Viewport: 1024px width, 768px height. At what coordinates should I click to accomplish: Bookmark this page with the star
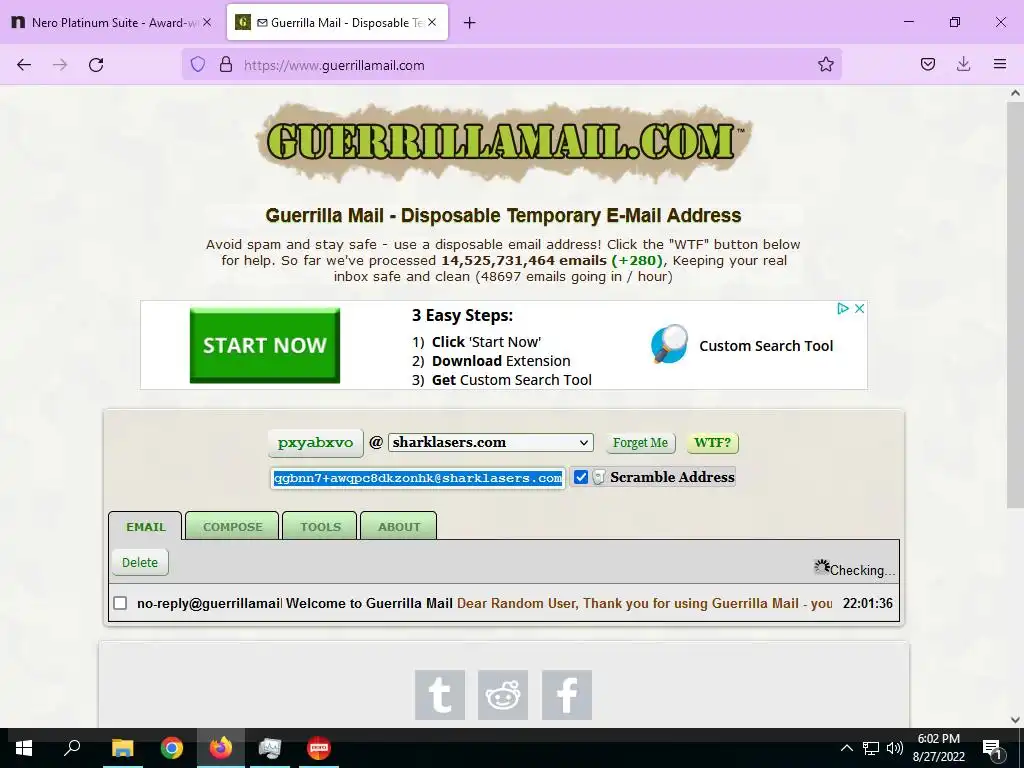click(x=825, y=65)
